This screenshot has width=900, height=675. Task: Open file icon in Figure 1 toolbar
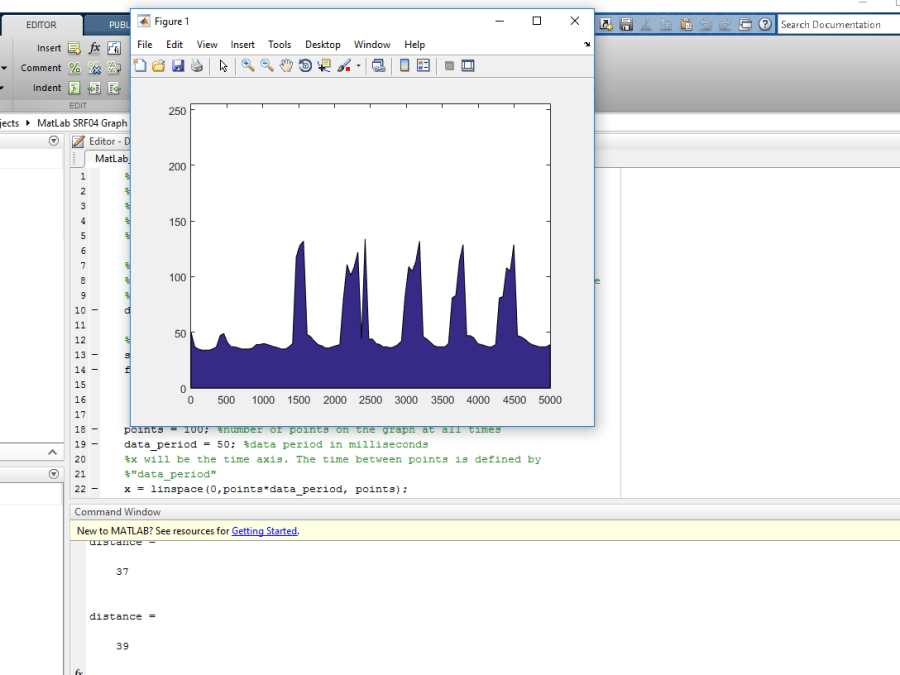pos(158,65)
